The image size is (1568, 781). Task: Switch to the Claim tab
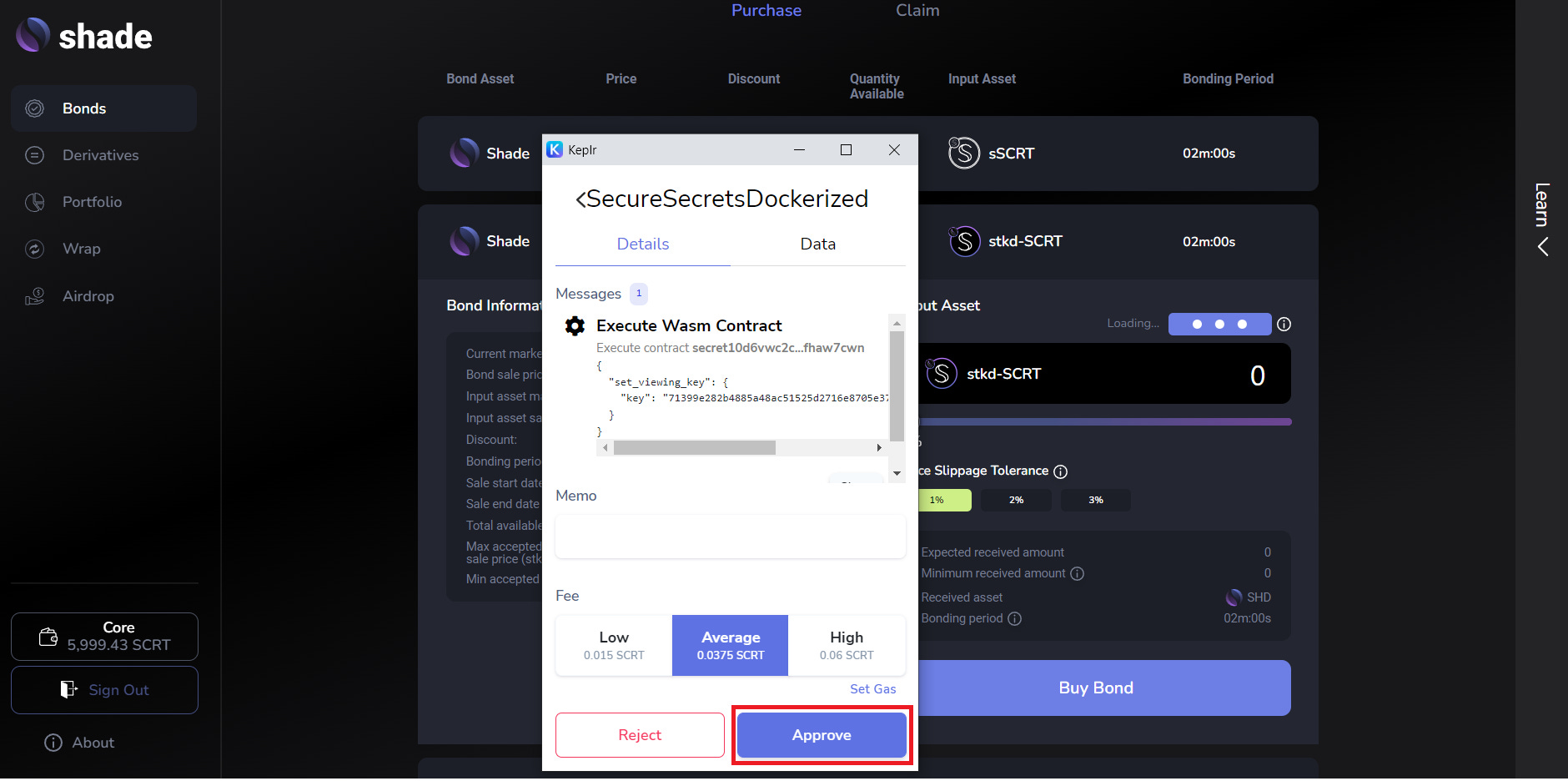(x=917, y=10)
